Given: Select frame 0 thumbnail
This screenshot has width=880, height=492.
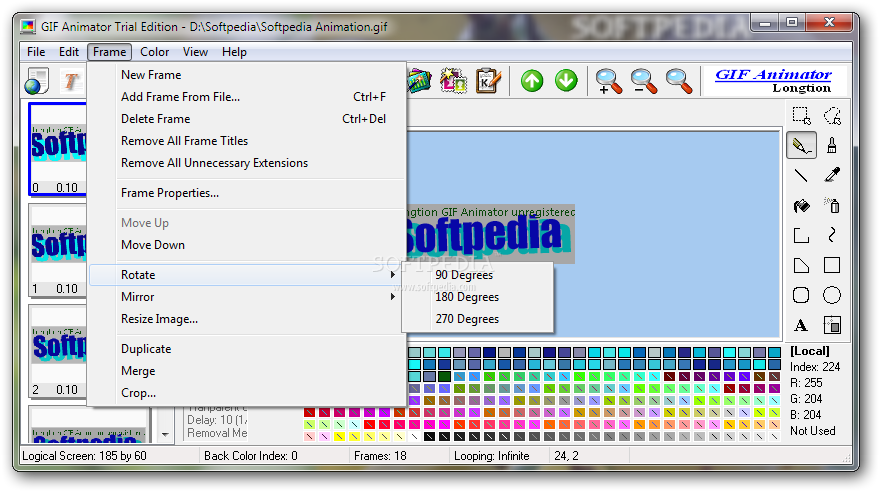Looking at the screenshot, I should pyautogui.click(x=58, y=149).
